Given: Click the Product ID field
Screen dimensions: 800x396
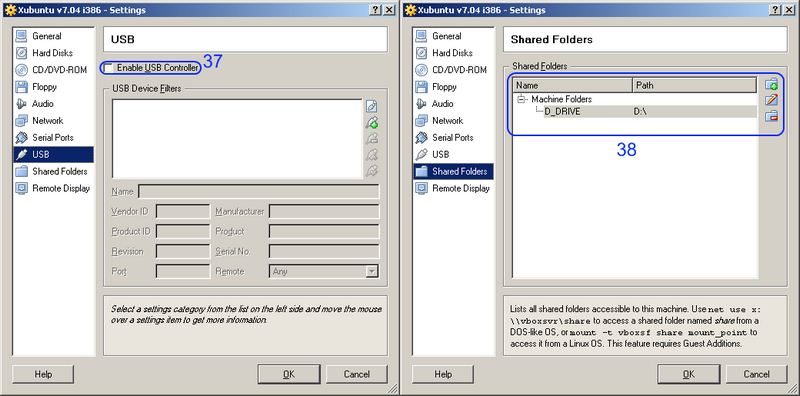Looking at the screenshot, I should coord(183,232).
